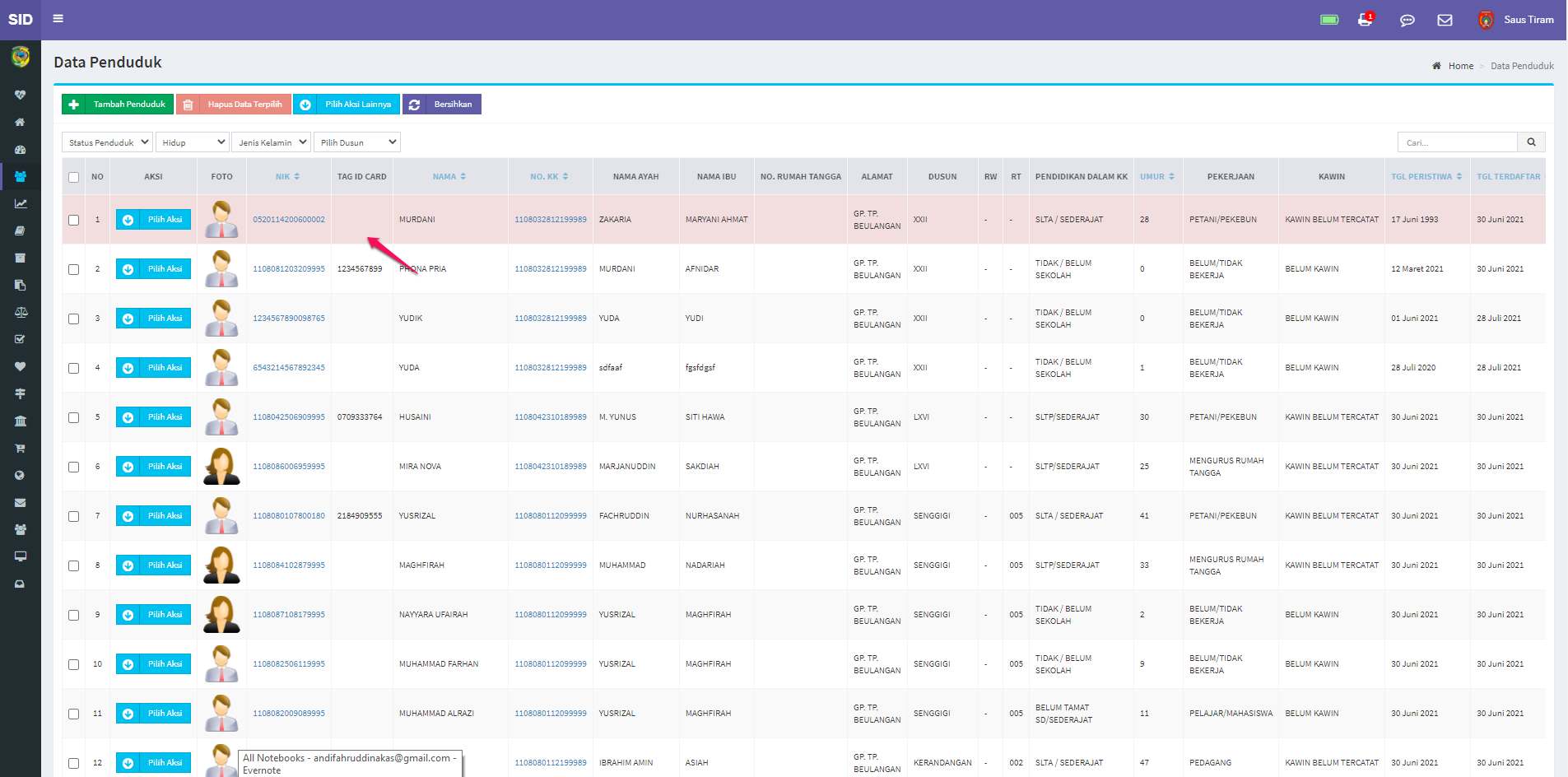1568x777 pixels.
Task: Open Pilih Aksi for MURDANI row
Action: tap(153, 220)
